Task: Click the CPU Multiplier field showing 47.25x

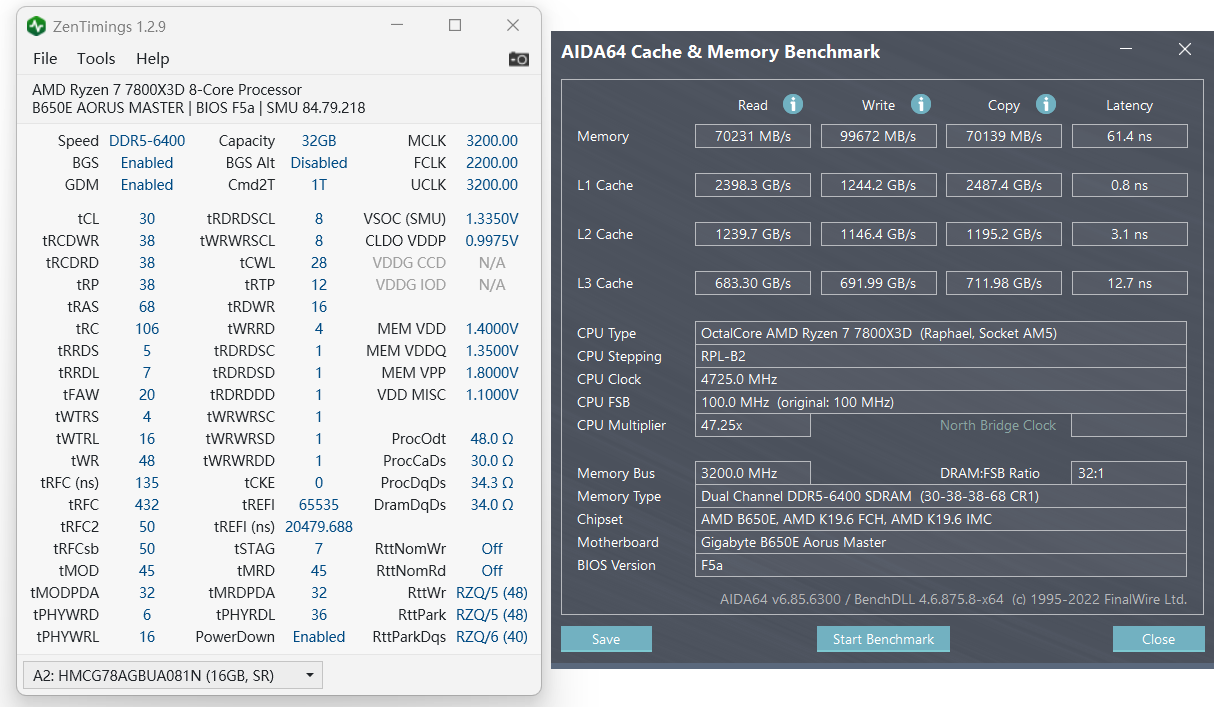Action: click(753, 425)
